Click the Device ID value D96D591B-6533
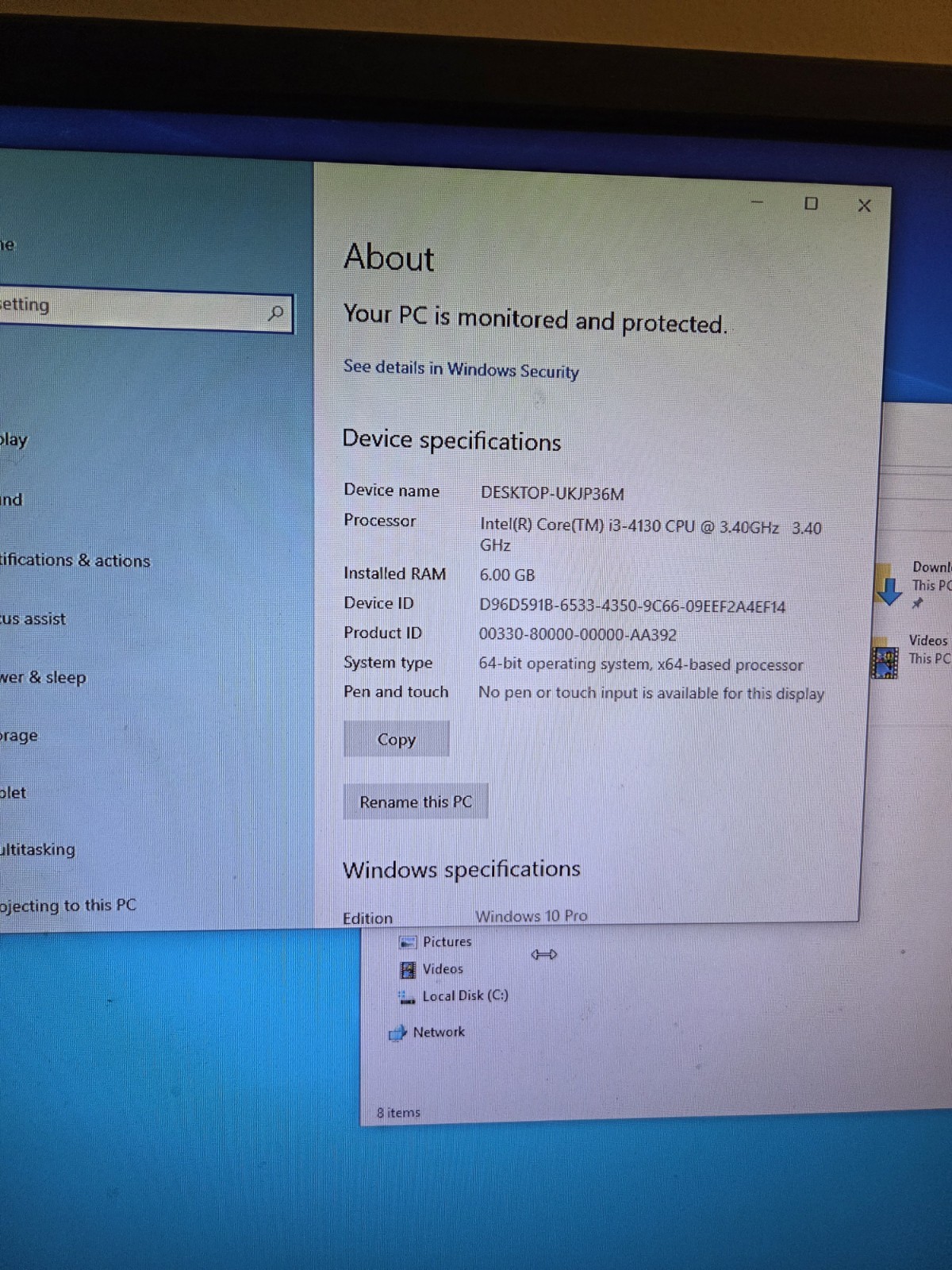 click(x=632, y=606)
